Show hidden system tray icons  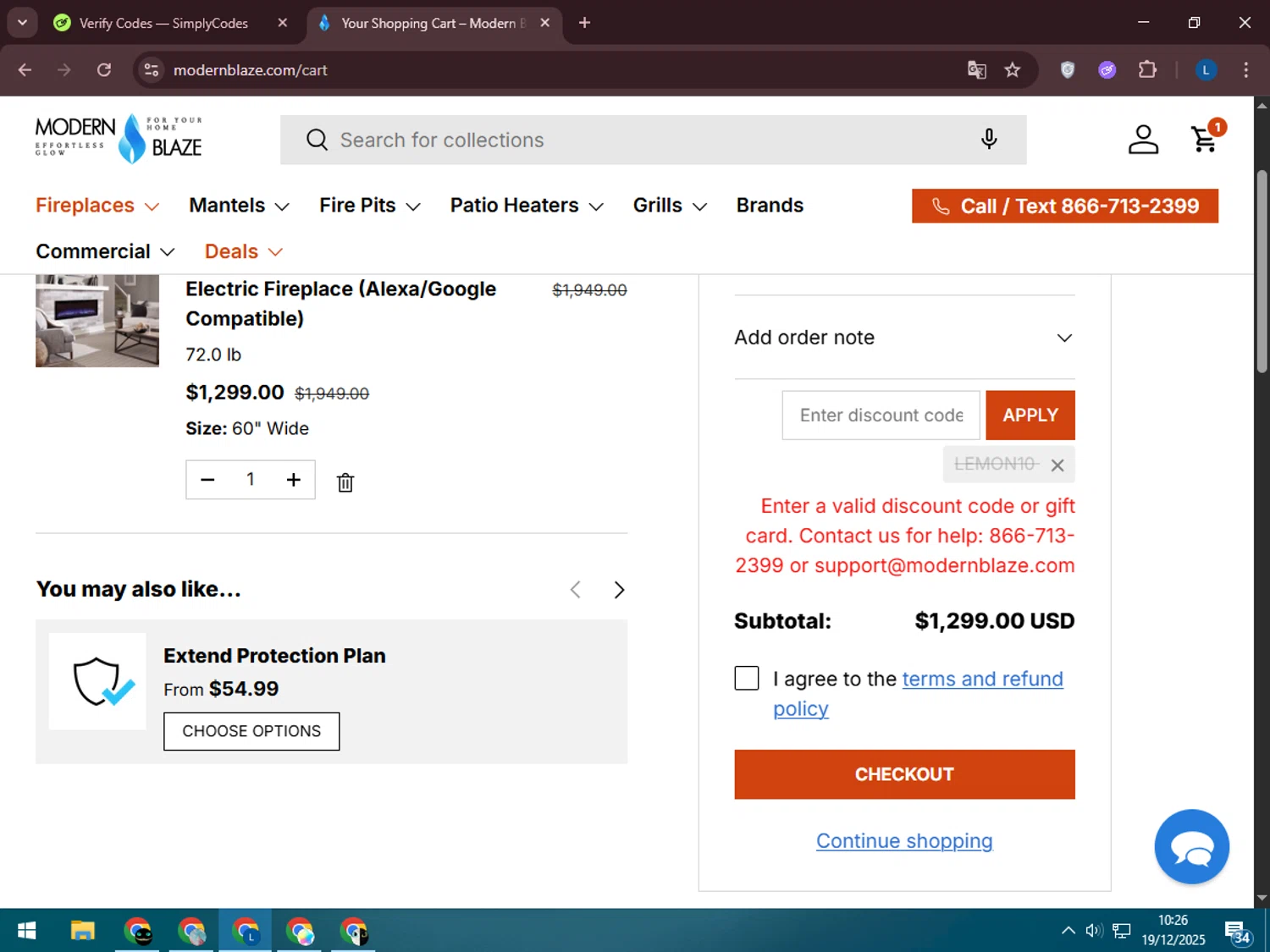(1068, 931)
